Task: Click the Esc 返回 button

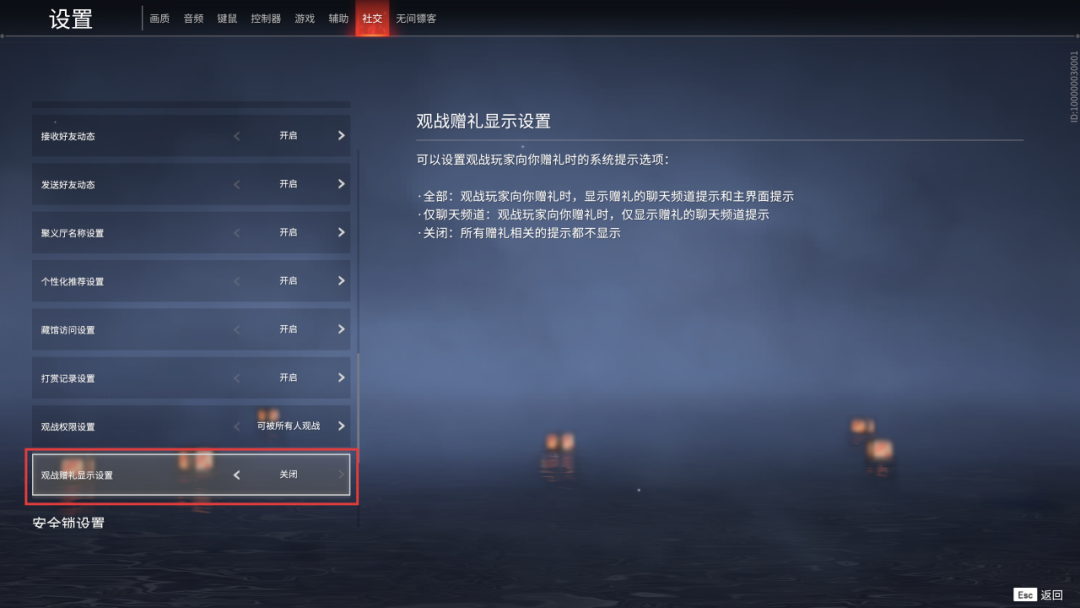Action: [1039, 595]
